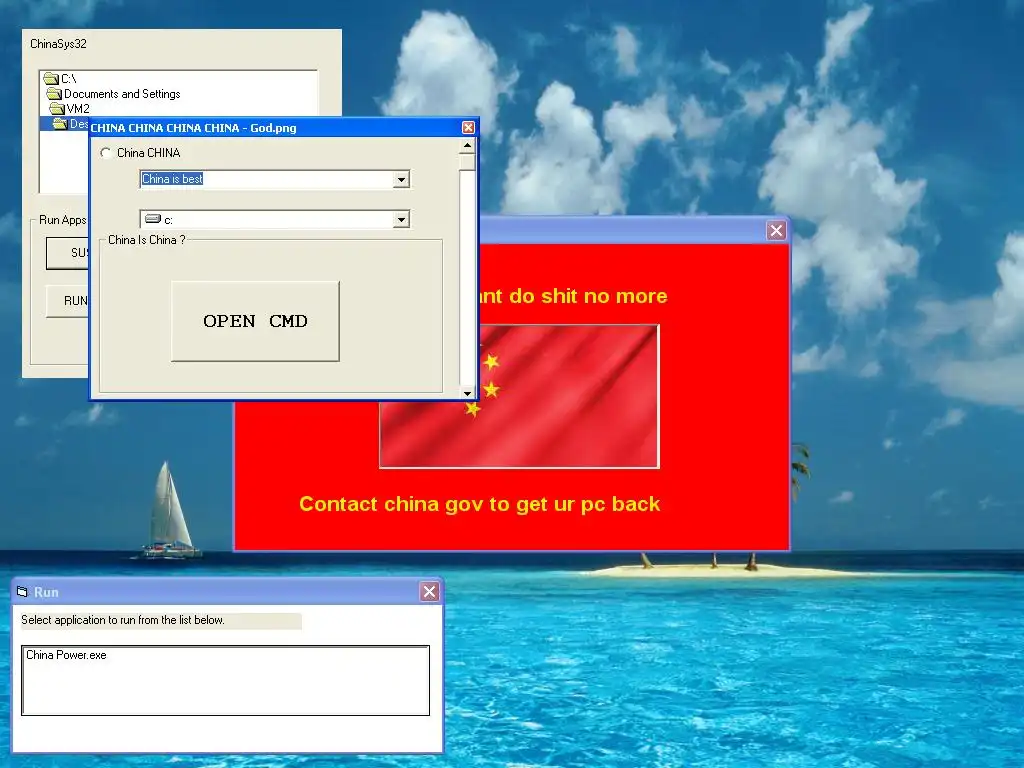
Task: Click the VM2 folder icon
Action: click(x=57, y=108)
